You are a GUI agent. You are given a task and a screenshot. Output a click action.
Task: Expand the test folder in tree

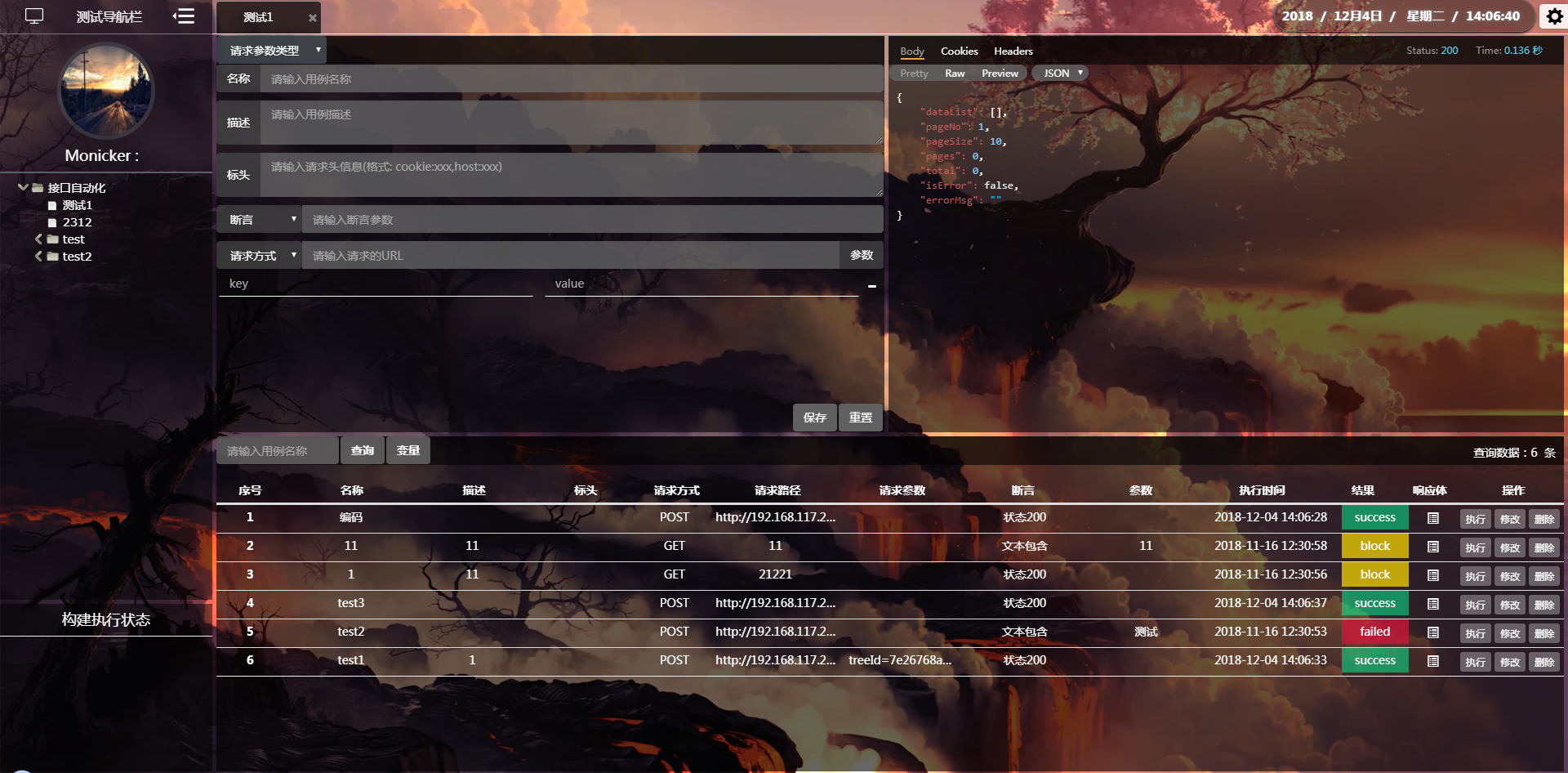38,239
